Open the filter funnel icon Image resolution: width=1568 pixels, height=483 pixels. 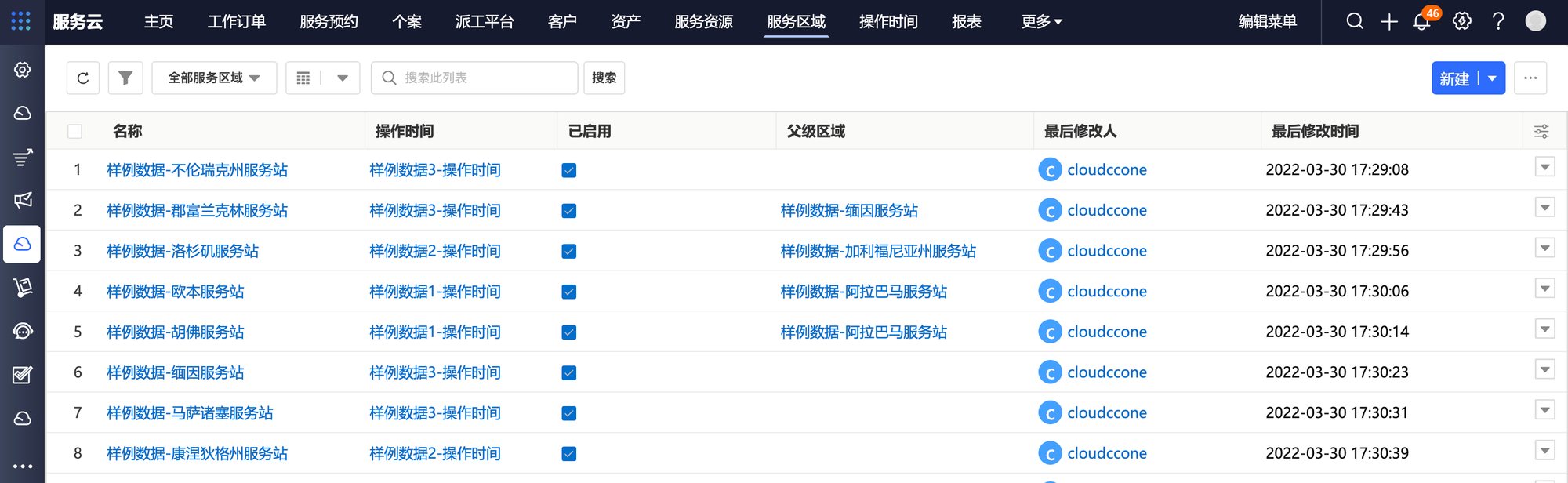125,78
